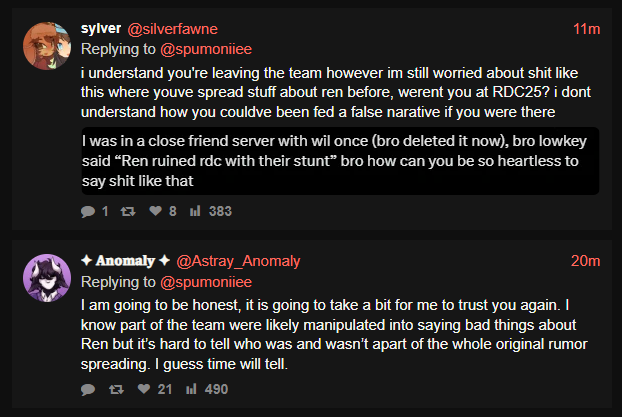Click the Anomaly display name
This screenshot has width=622, height=417.
tap(125, 261)
